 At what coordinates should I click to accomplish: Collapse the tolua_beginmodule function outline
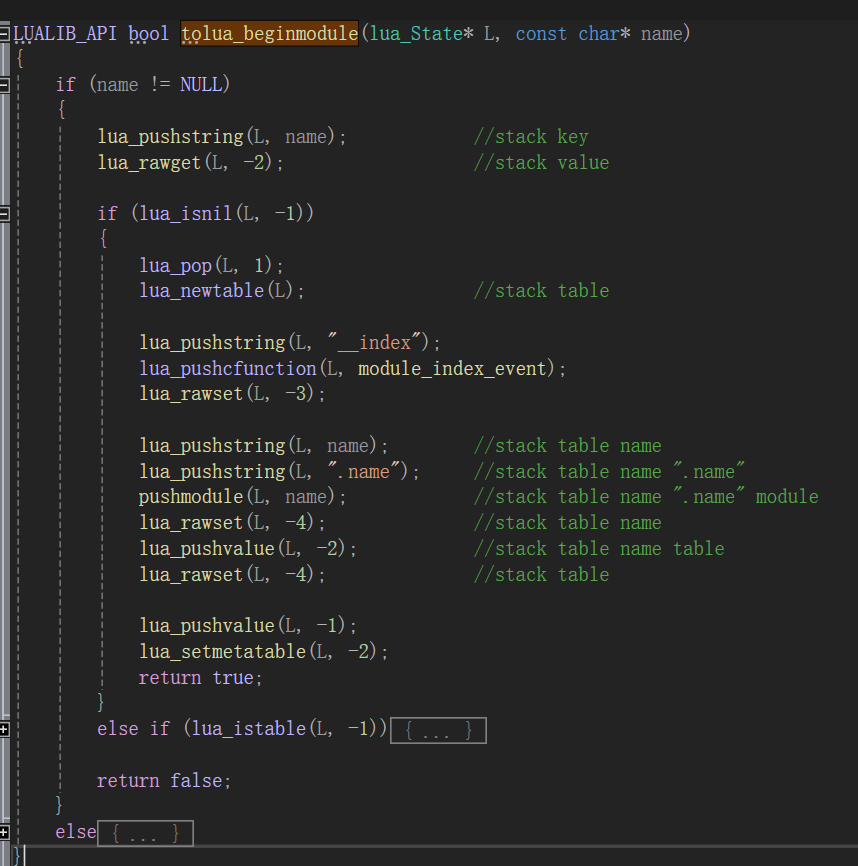pyautogui.click(x=4, y=34)
